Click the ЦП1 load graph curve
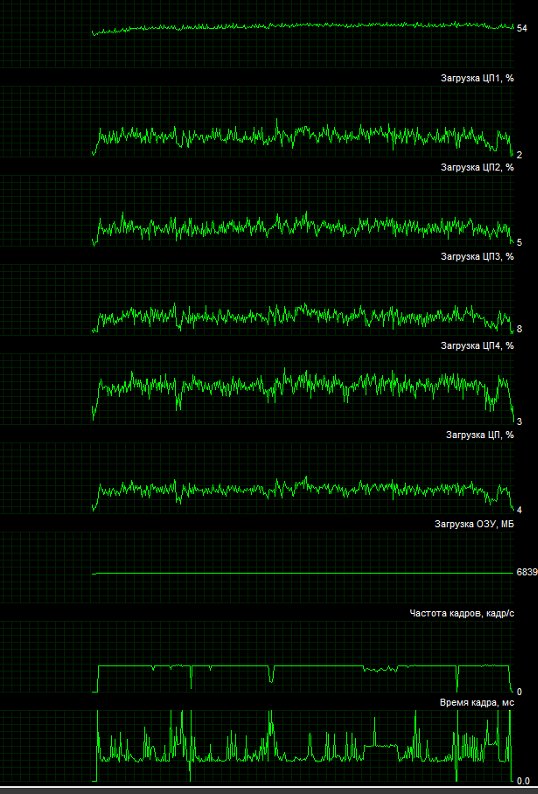538x794 pixels. (x=303, y=136)
